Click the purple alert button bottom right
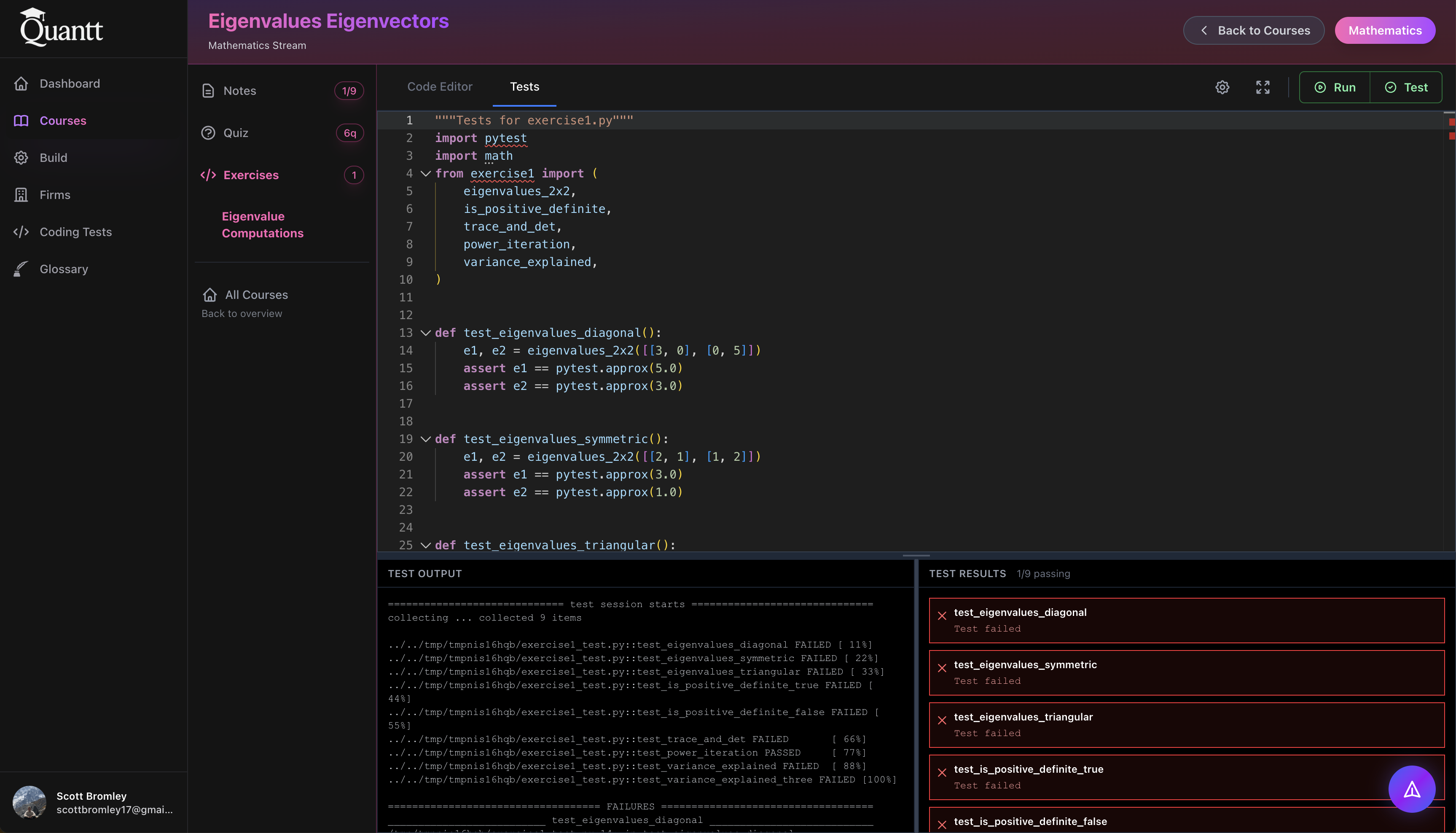1456x833 pixels. click(x=1411, y=789)
